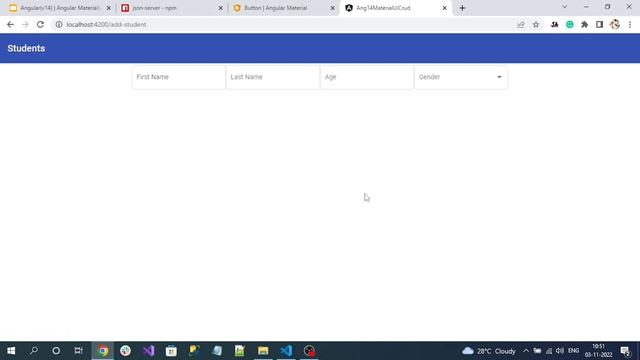
Task: Click the browser forward arrow
Action: [x=25, y=24]
